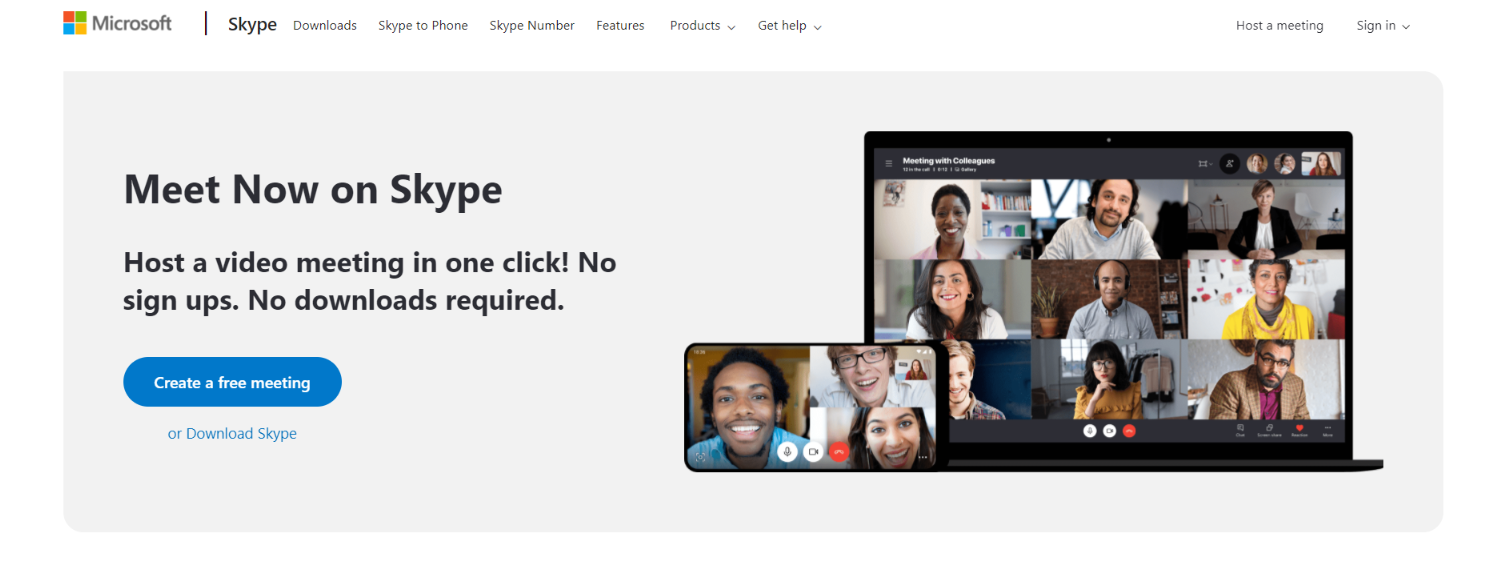Open the Downloads page
This screenshot has height=575, width=1491.
(x=325, y=26)
